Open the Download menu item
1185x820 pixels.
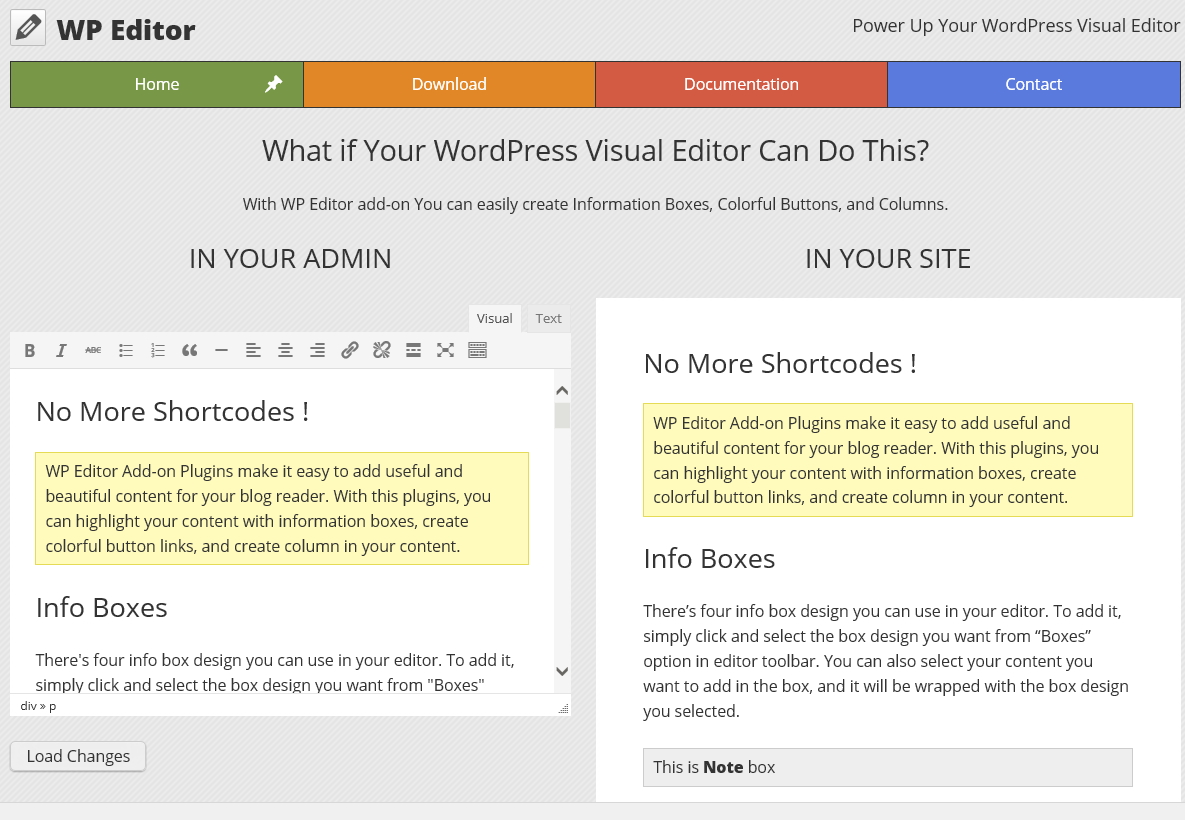click(450, 85)
